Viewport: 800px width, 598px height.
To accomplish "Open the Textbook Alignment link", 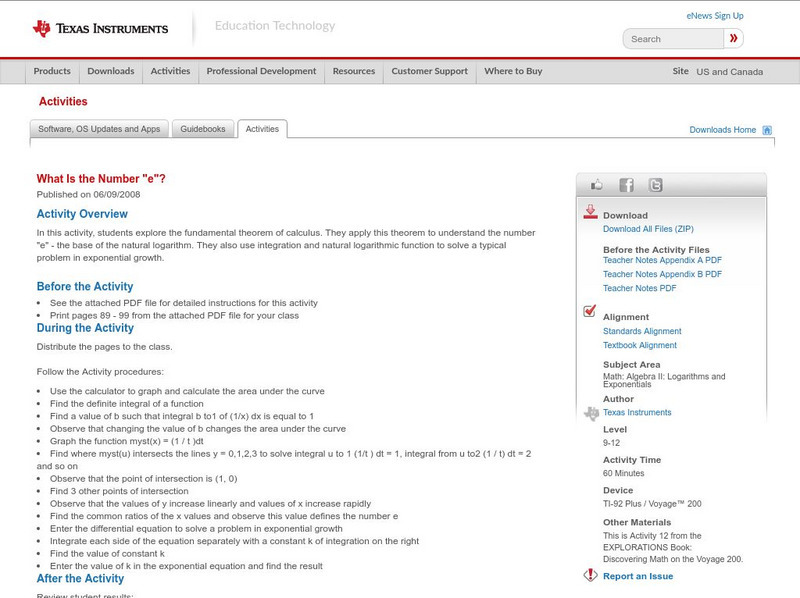I will point(640,345).
